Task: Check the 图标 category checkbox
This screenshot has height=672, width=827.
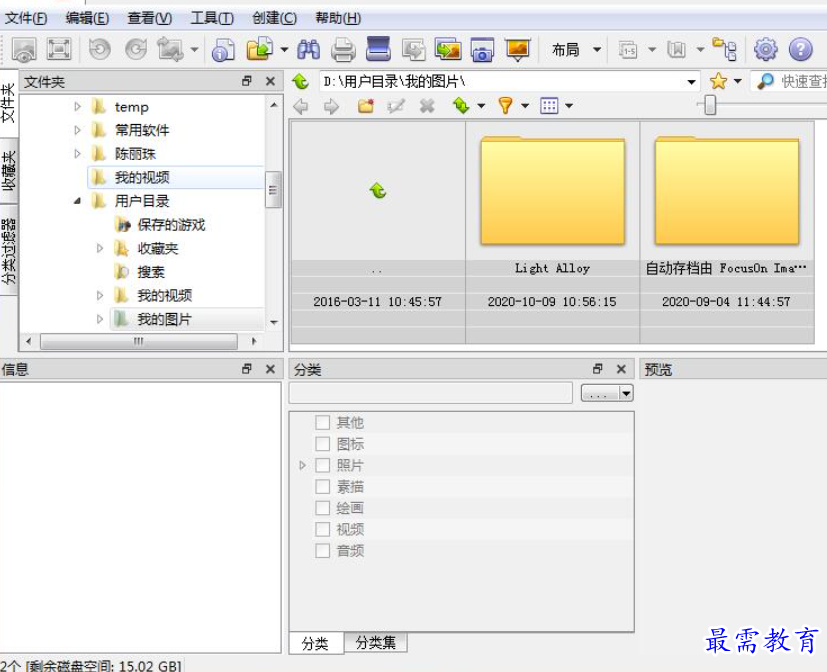Action: (322, 444)
